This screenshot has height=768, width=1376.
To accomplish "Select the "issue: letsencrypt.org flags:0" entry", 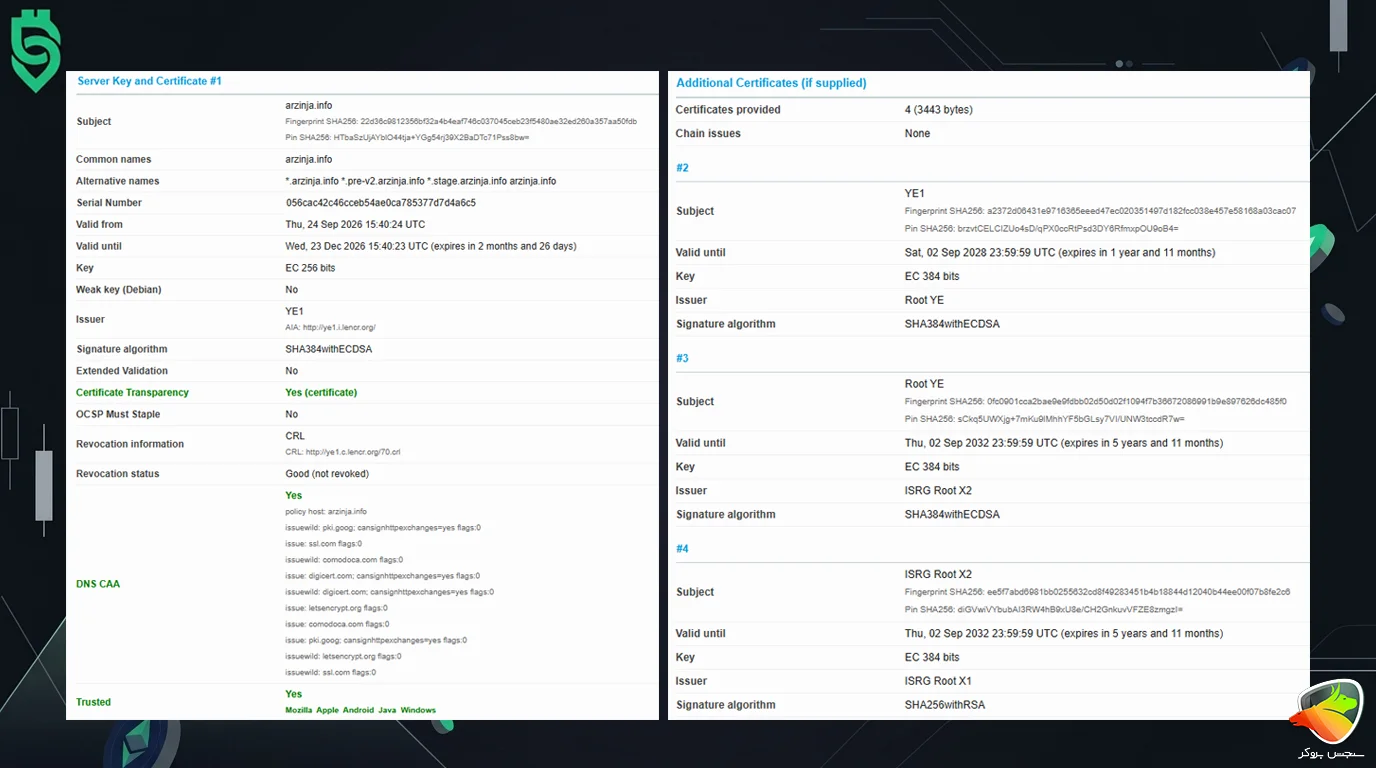I will pyautogui.click(x=337, y=608).
